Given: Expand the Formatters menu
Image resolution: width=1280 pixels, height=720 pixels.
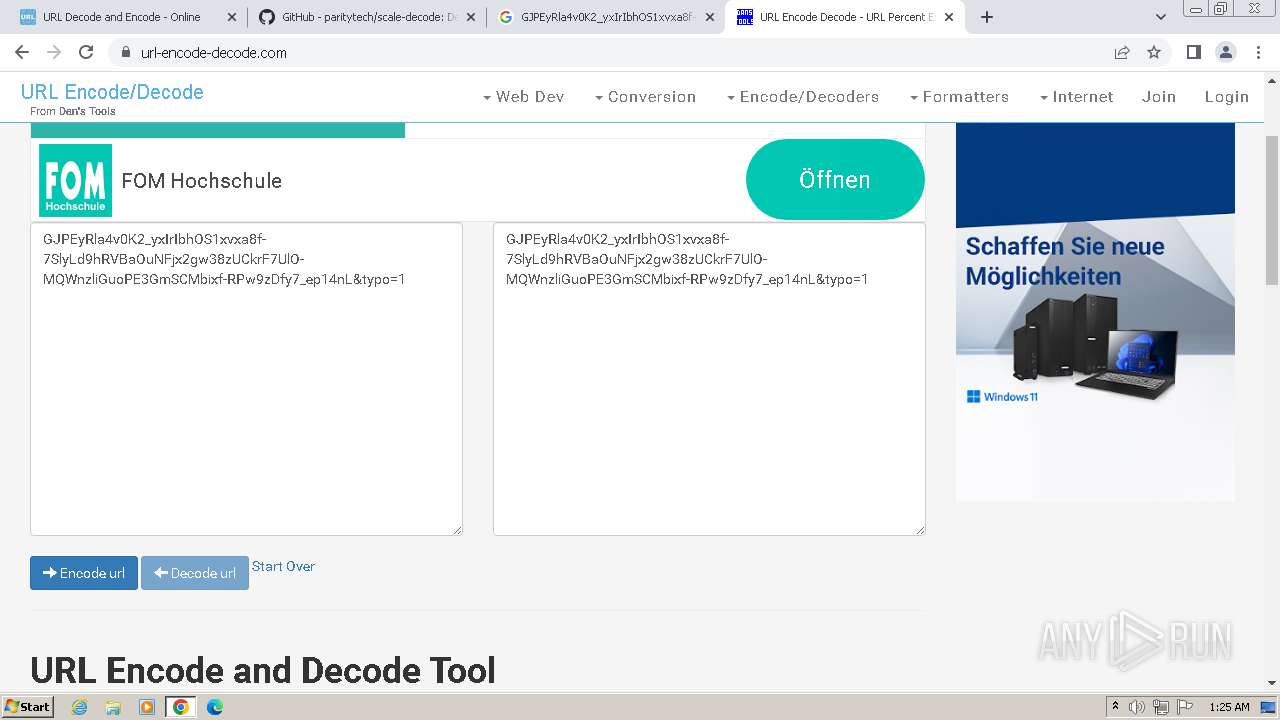Looking at the screenshot, I should [x=959, y=97].
